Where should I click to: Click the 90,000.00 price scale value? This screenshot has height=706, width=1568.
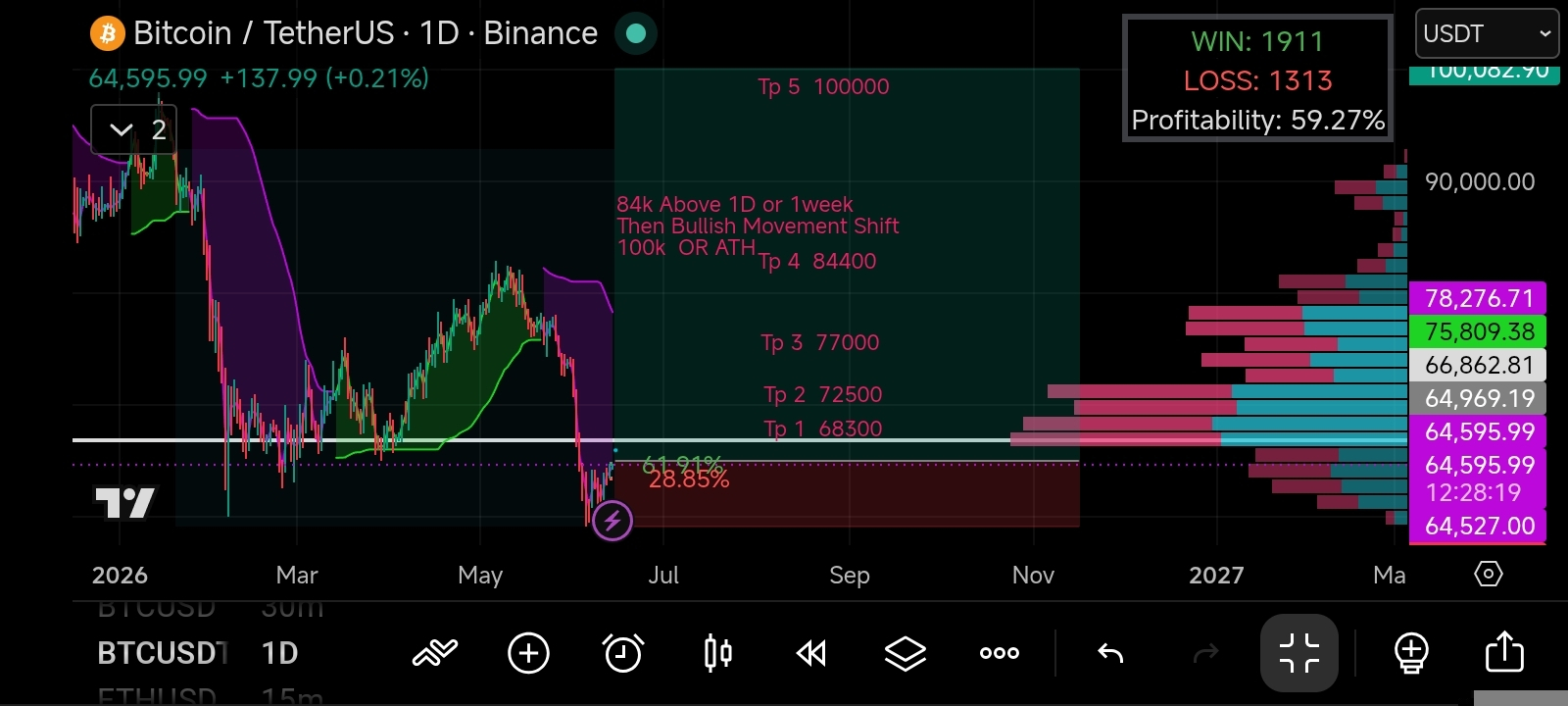pos(1480,181)
